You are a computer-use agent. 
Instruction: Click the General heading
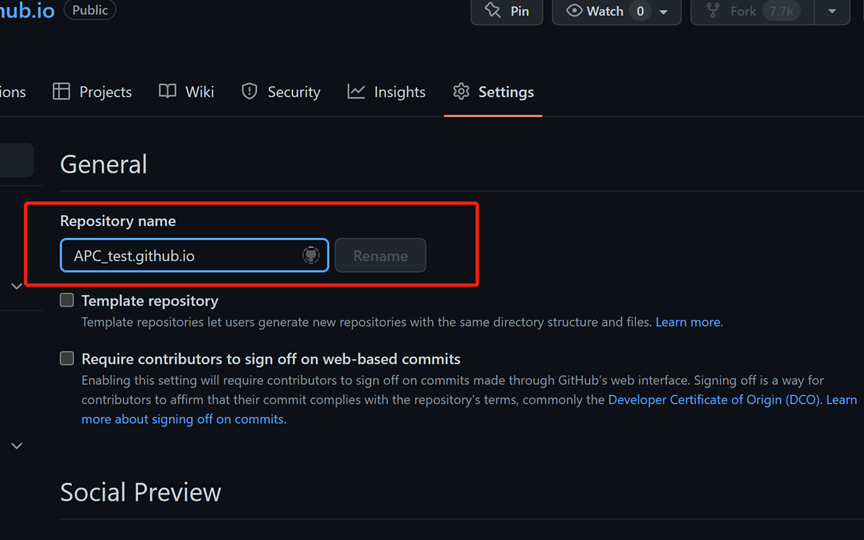click(104, 164)
